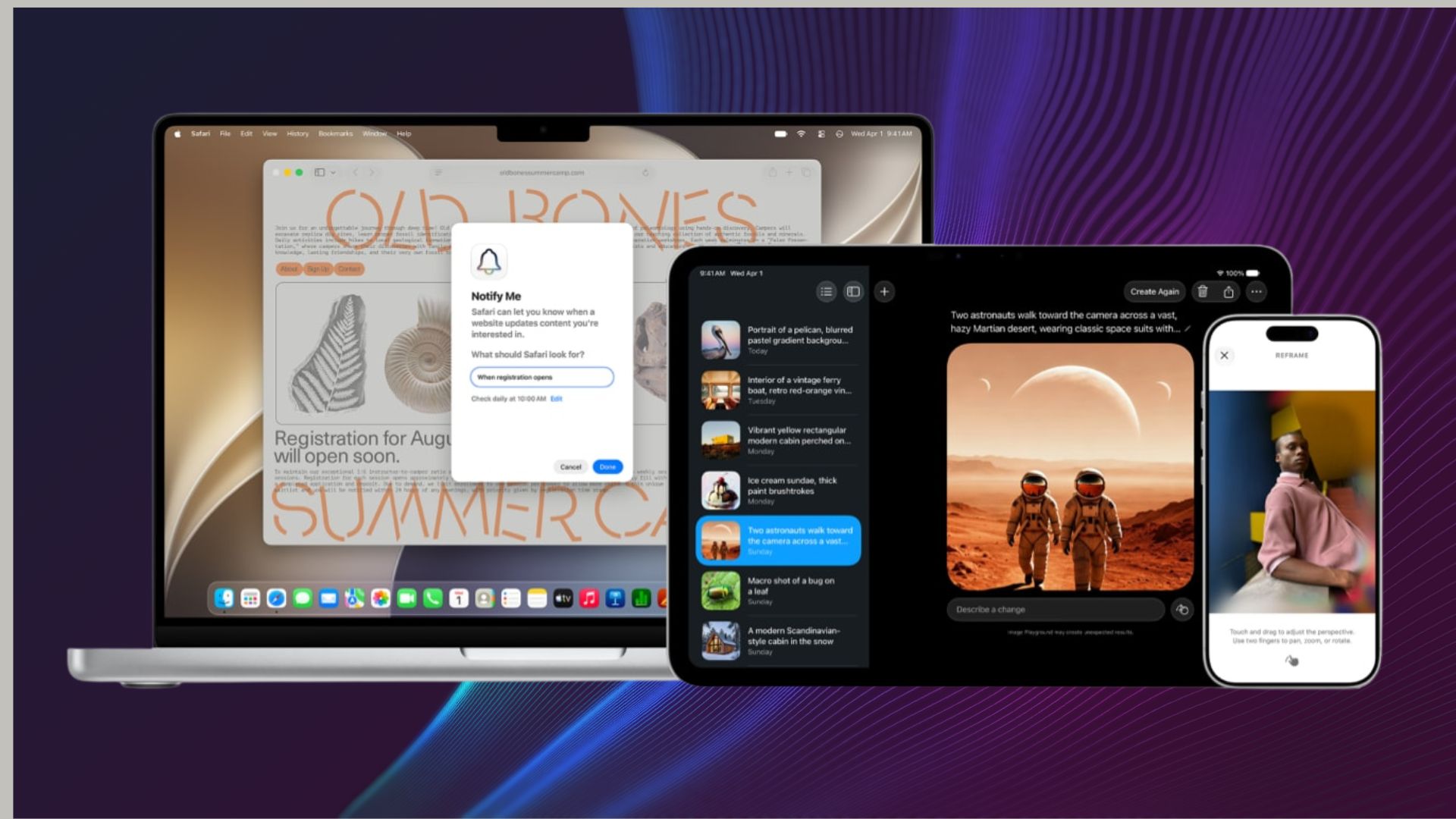The height and width of the screenshot is (819, 1456).
Task: Open Reminders from the Dock
Action: coord(511,598)
